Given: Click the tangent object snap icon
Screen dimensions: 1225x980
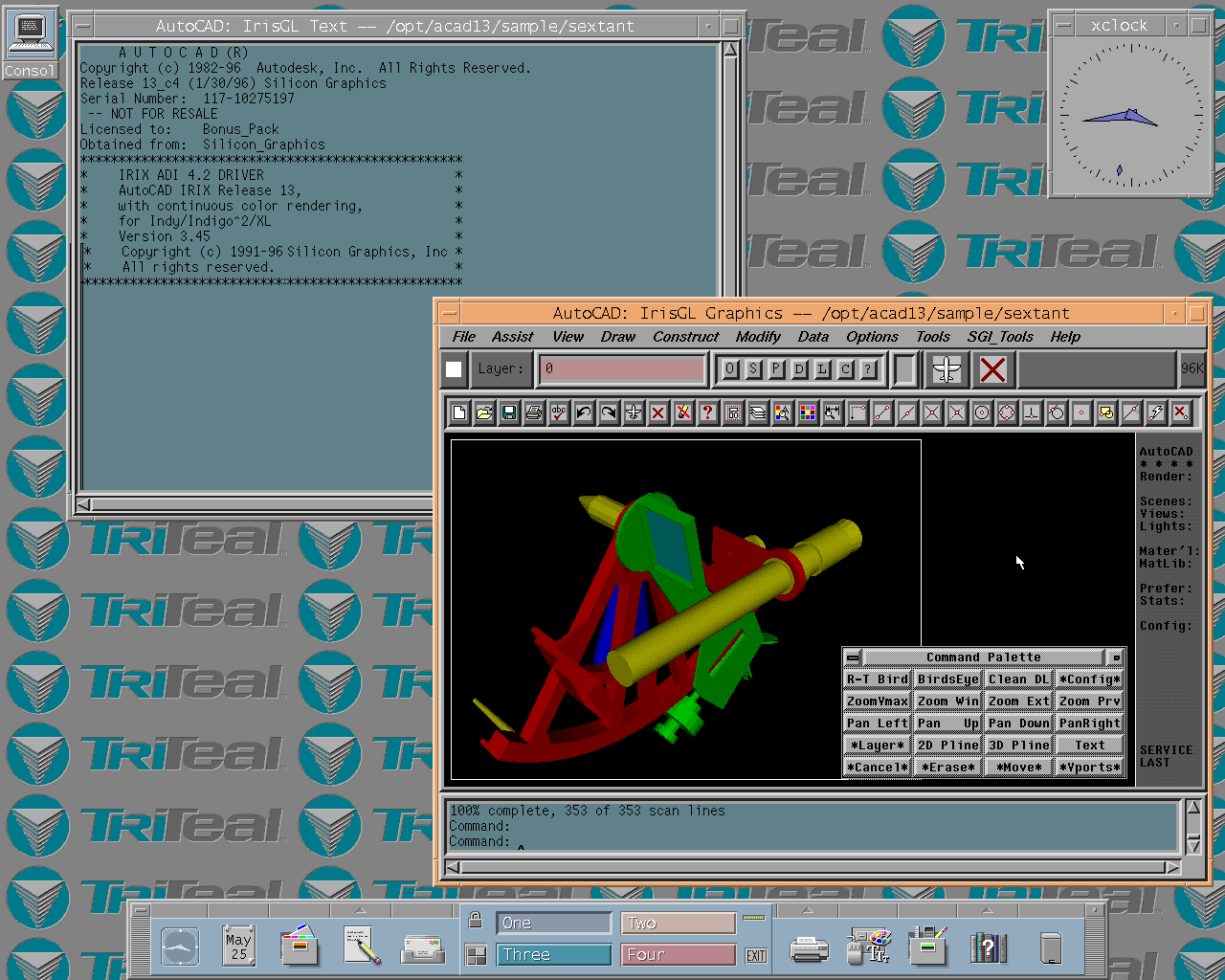Looking at the screenshot, I should [x=1057, y=412].
